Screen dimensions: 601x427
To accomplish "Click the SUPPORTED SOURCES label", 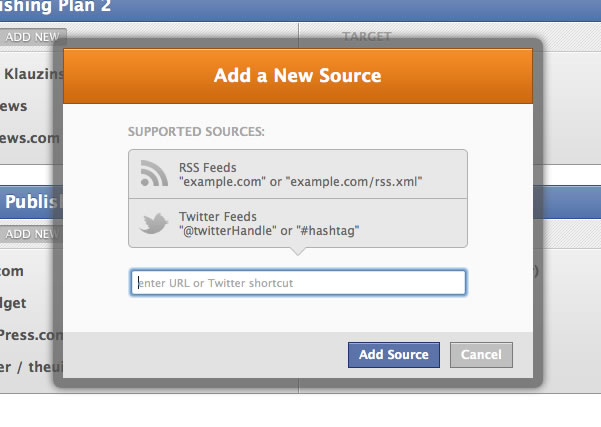I will (196, 131).
